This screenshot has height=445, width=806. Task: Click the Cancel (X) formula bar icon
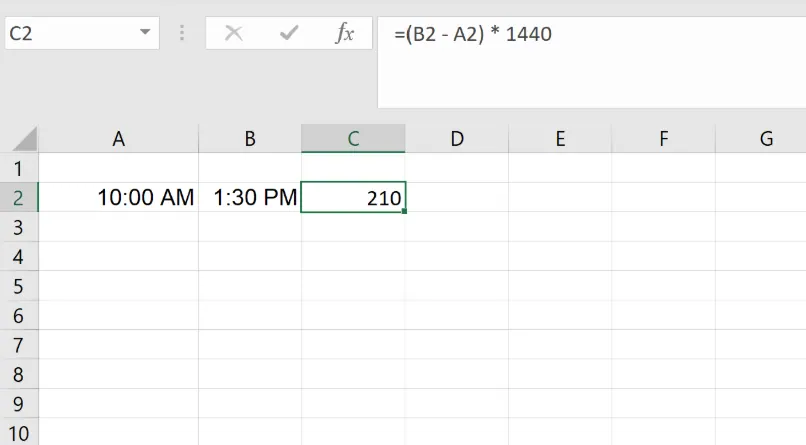coord(234,33)
